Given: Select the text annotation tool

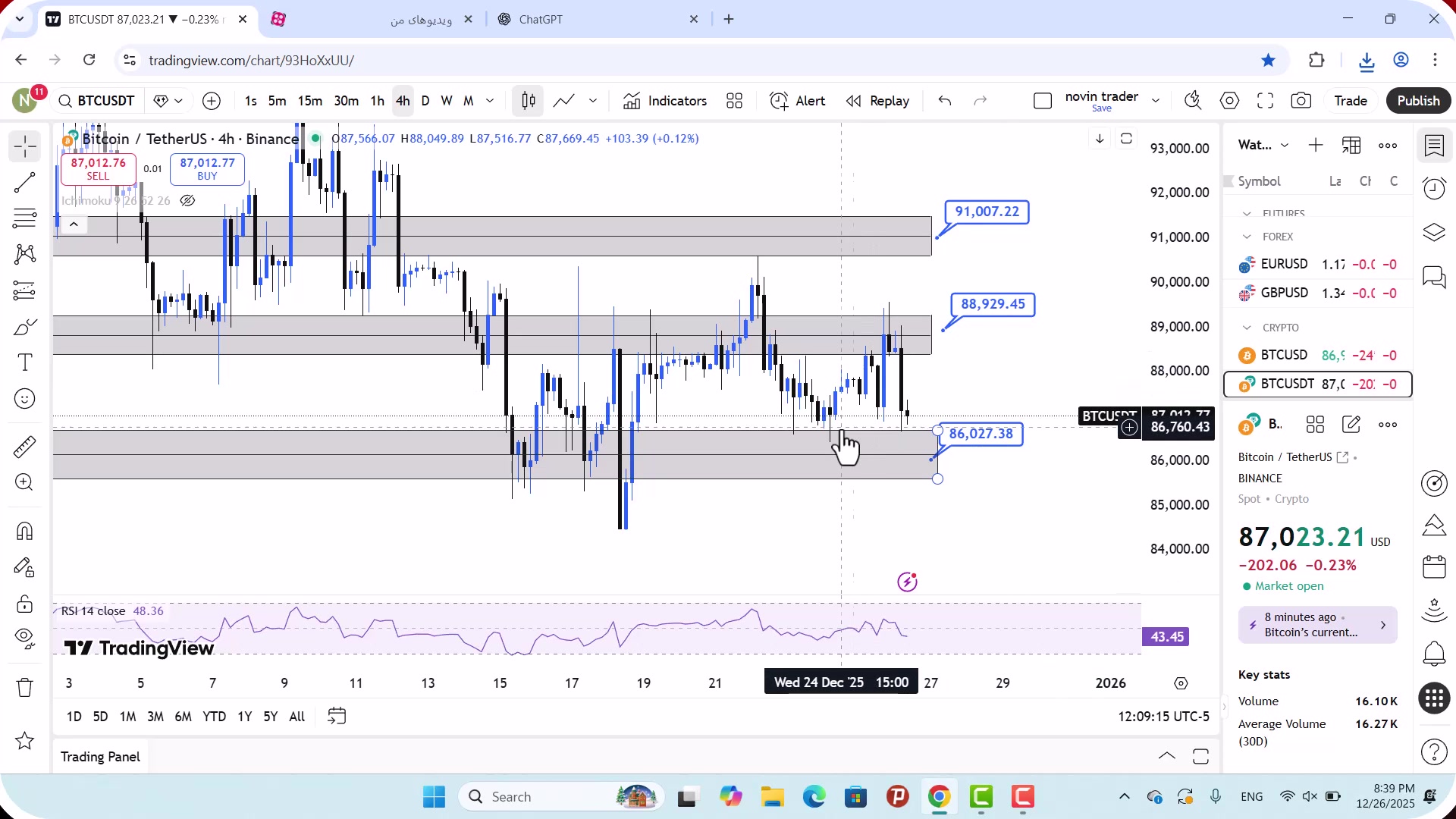Looking at the screenshot, I should 25,362.
